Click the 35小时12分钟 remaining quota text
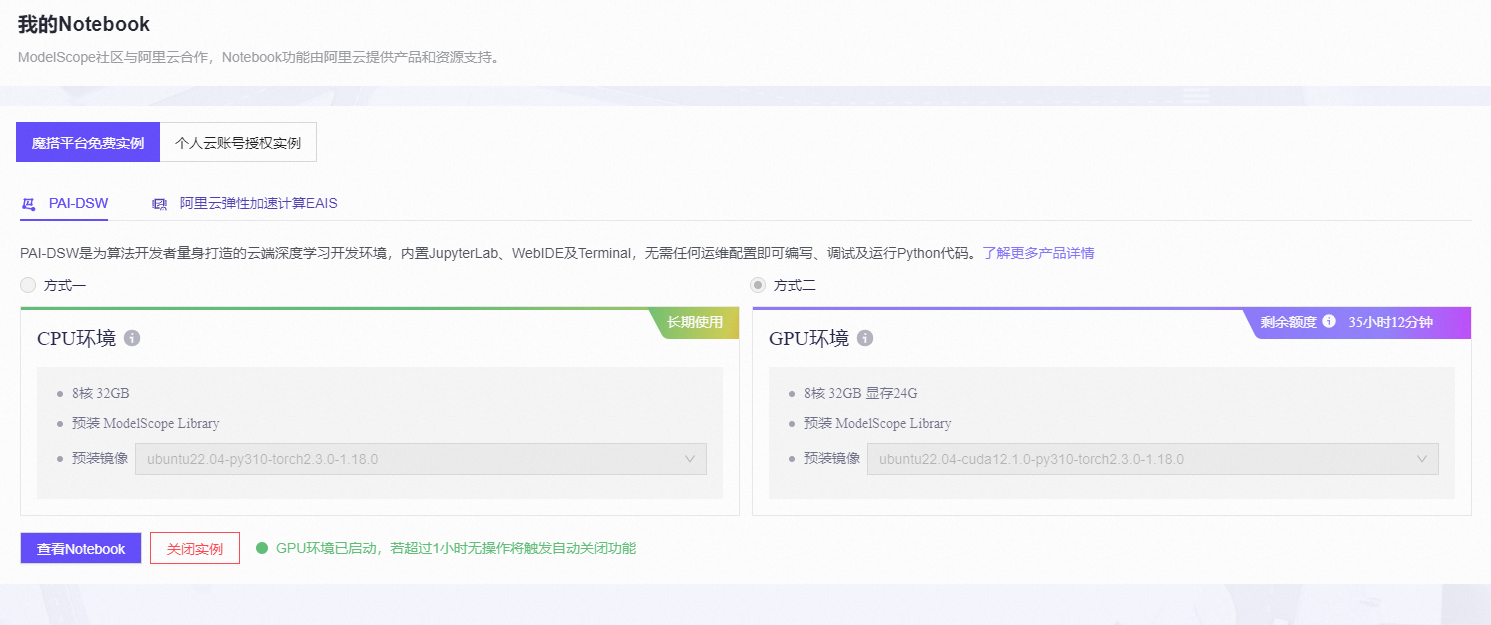The image size is (1491, 625). point(1391,322)
